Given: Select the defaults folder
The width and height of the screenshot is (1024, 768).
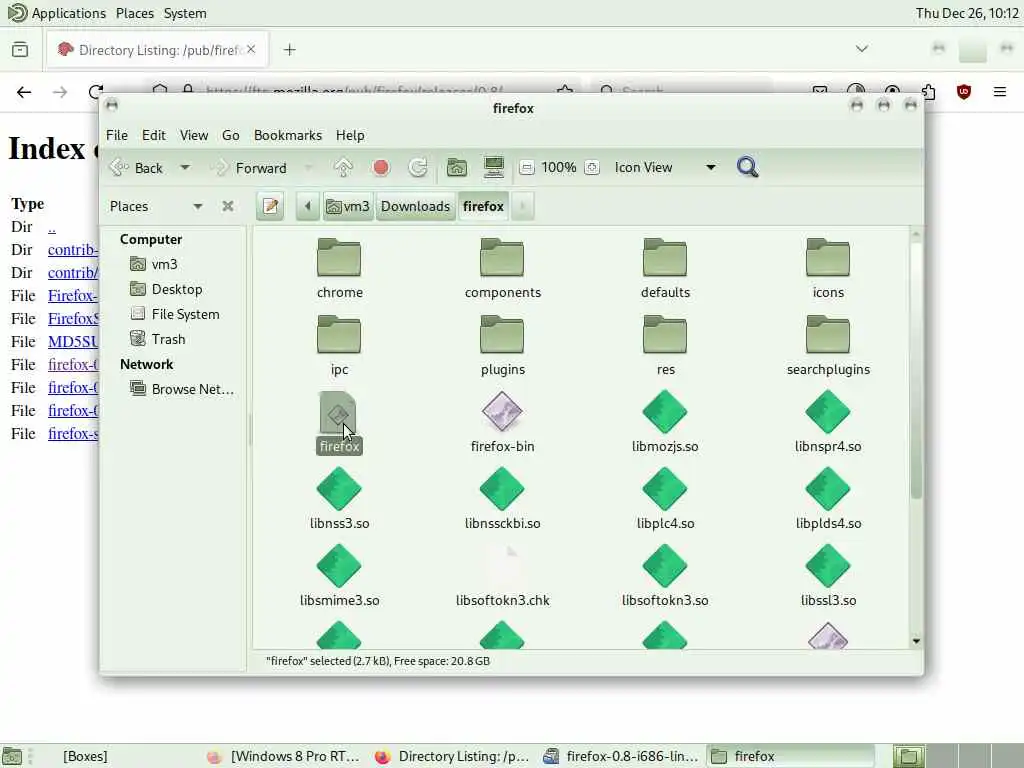Looking at the screenshot, I should (665, 268).
